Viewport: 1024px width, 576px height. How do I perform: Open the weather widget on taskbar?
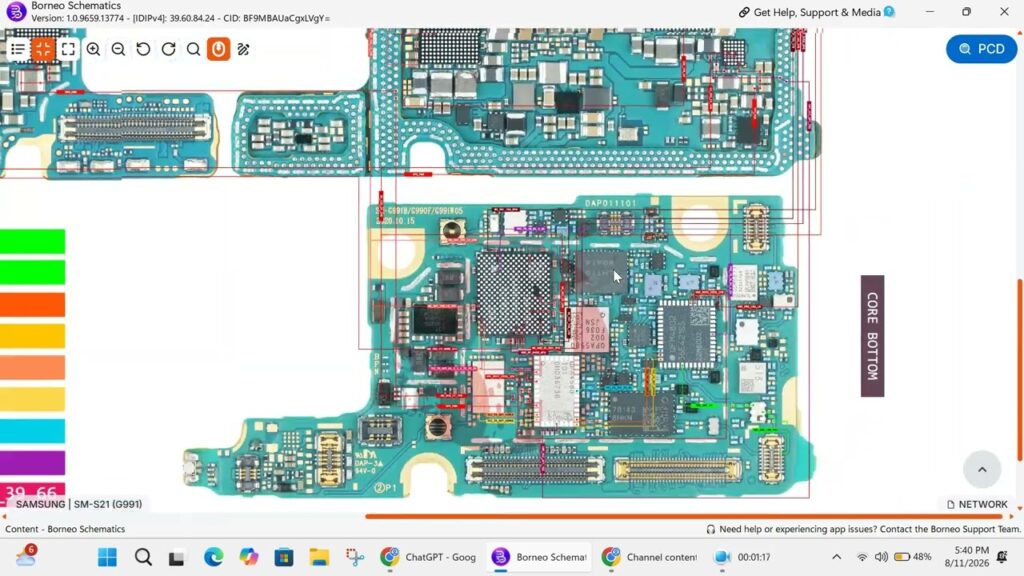26,556
